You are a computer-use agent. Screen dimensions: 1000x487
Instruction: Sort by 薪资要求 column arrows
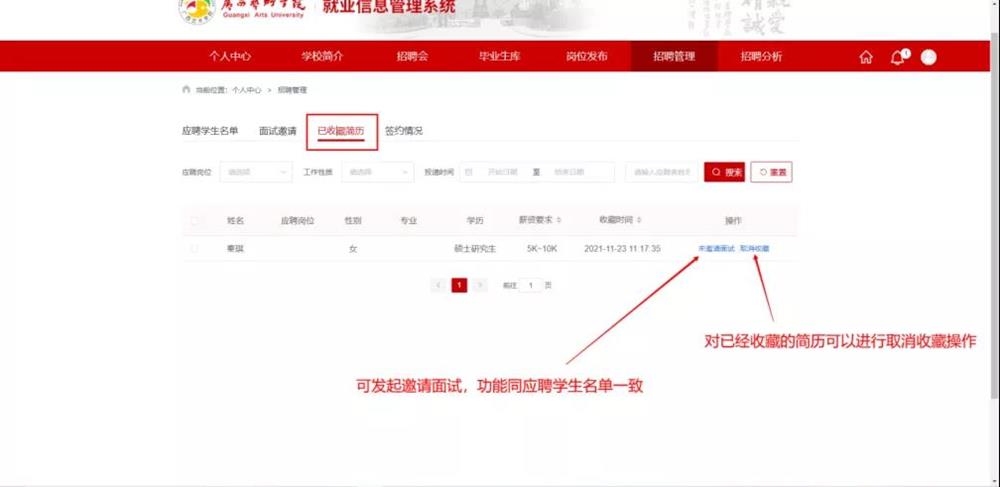[558, 220]
